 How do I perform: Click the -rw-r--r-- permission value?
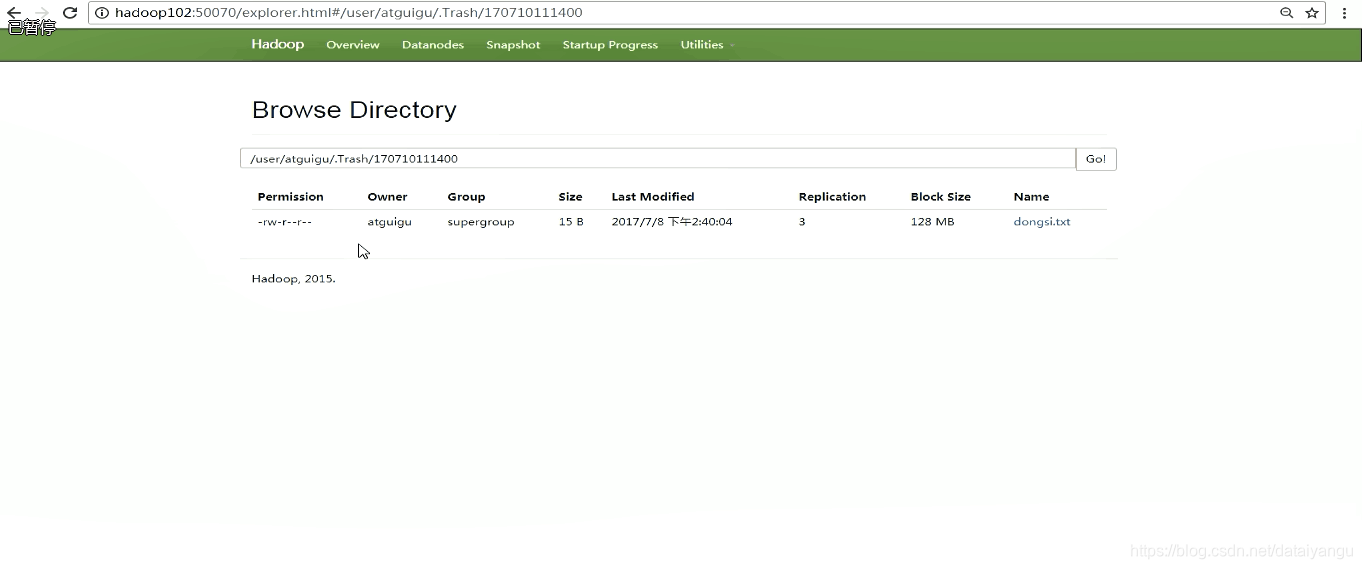coord(285,222)
